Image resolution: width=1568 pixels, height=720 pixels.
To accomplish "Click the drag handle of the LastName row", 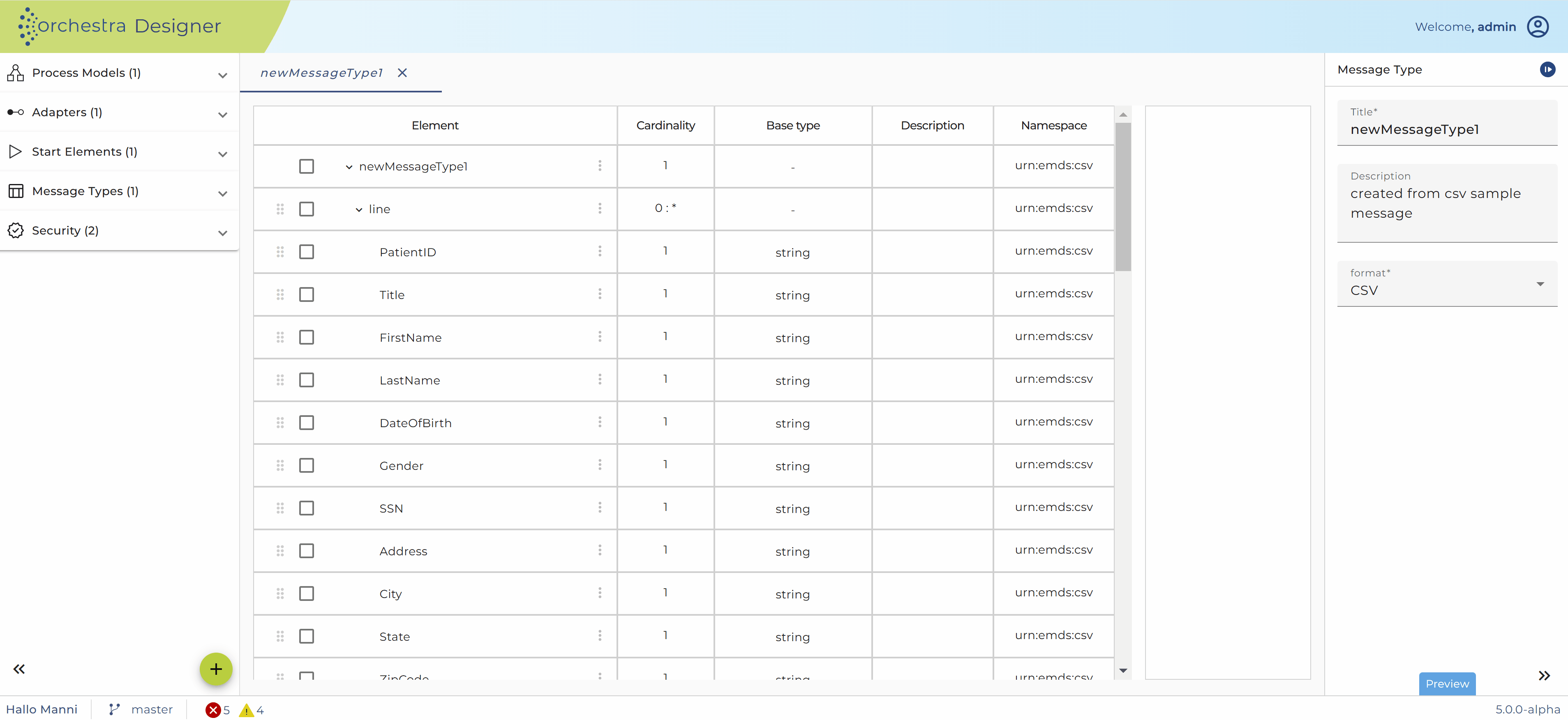I will 280,380.
